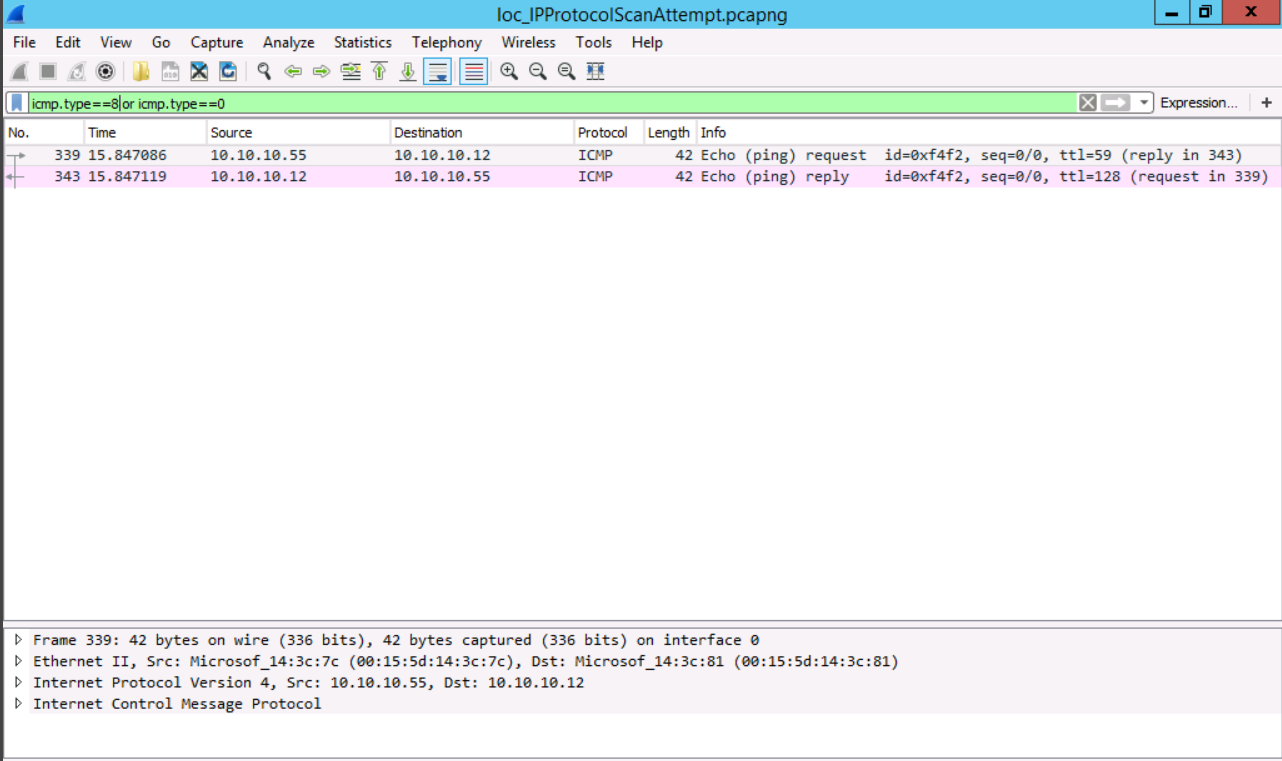The image size is (1282, 761).
Task: Expand the Ethernet II detail row
Action: point(18,661)
